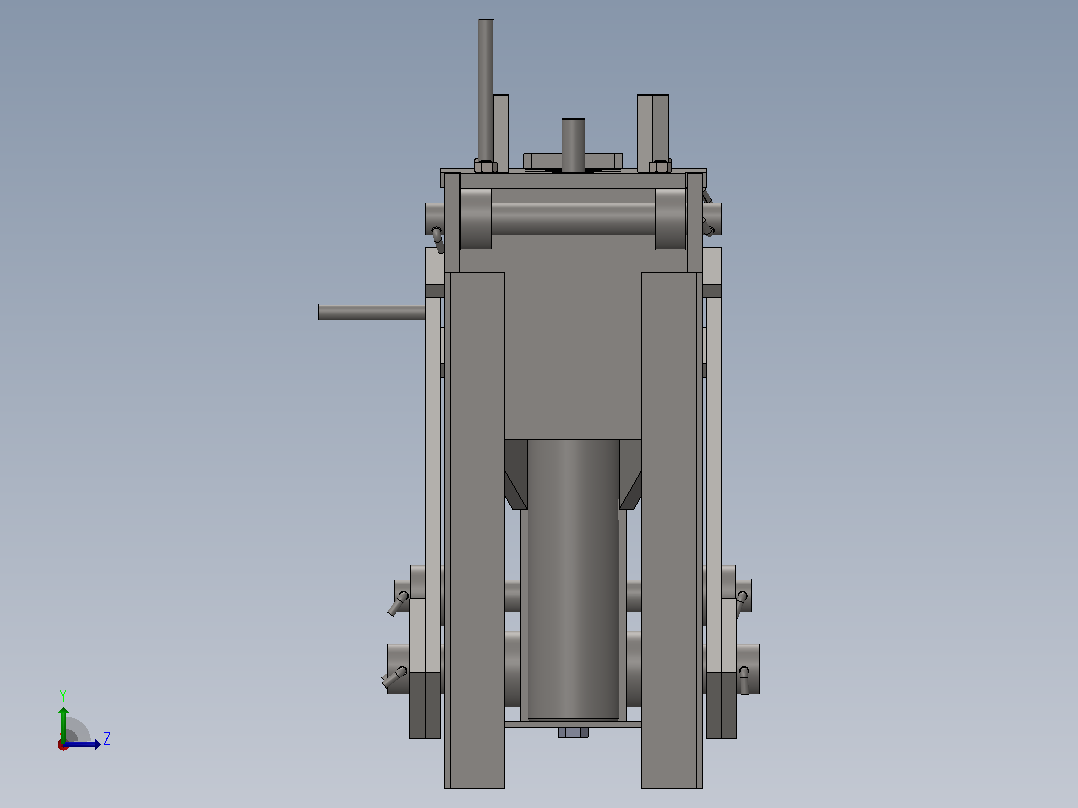Select the horizontal cross roller near the model top
Image resolution: width=1078 pixels, height=808 pixels.
[x=573, y=219]
